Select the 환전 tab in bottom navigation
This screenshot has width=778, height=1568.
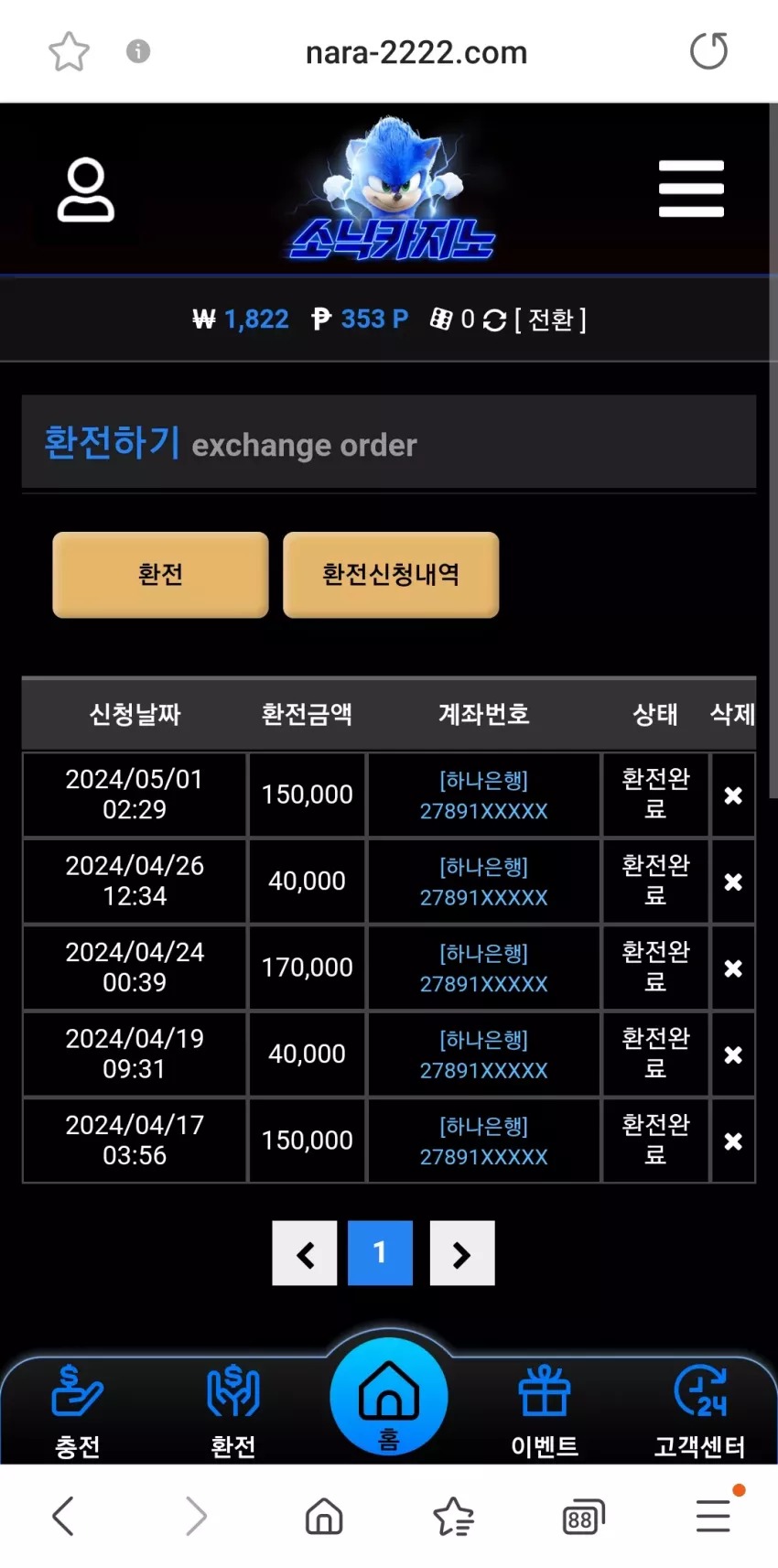[233, 1411]
